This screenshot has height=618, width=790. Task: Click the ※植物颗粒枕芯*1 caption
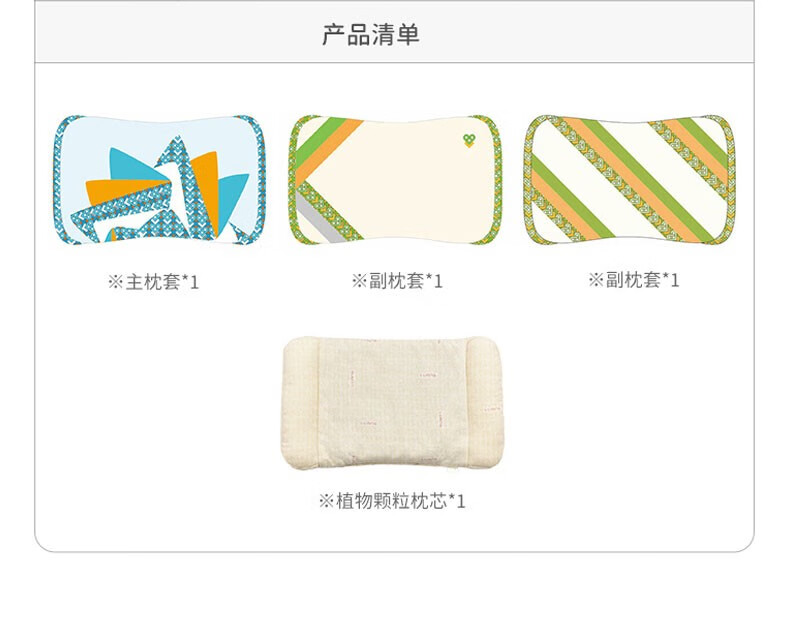[392, 501]
